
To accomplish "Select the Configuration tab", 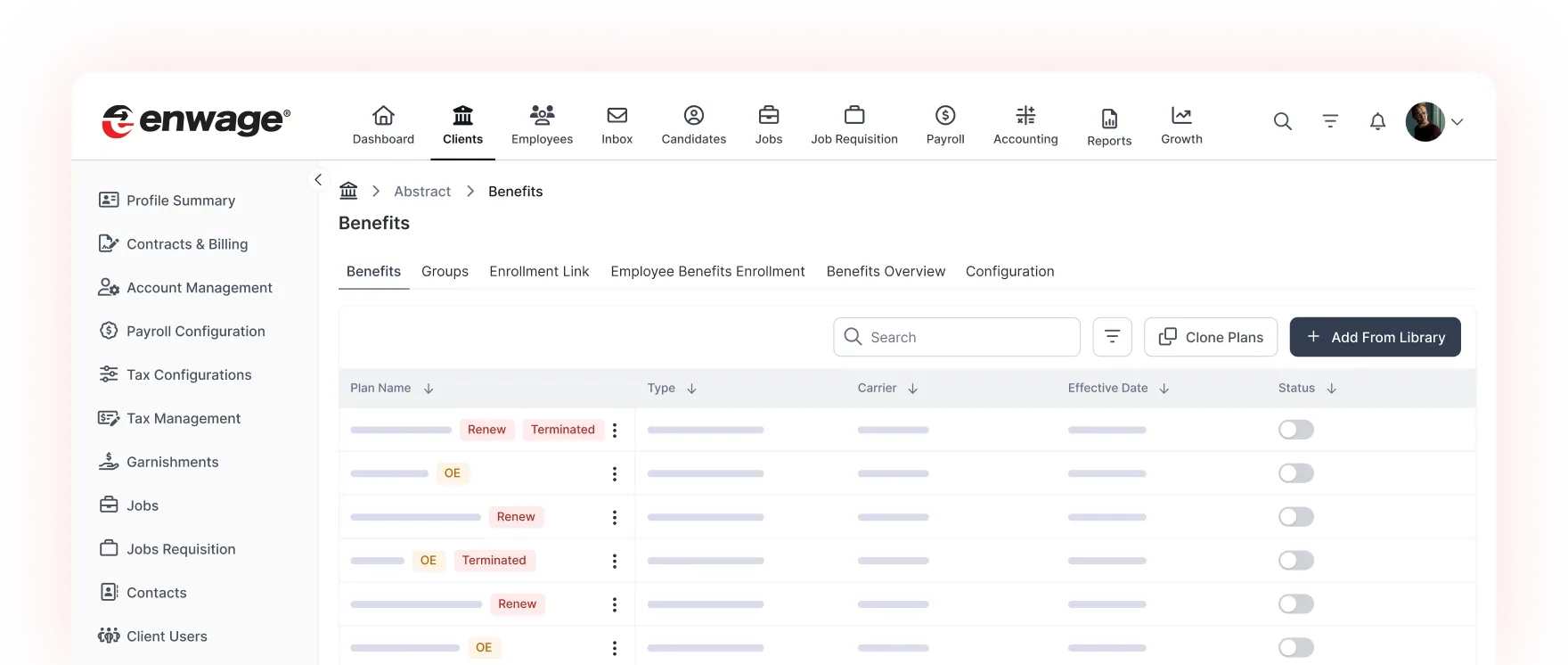I will pyautogui.click(x=1009, y=271).
